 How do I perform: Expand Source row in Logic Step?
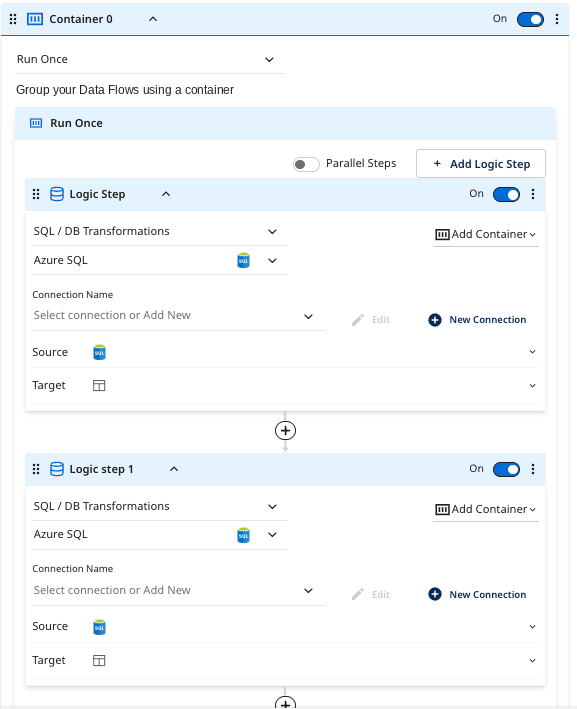tap(285, 352)
